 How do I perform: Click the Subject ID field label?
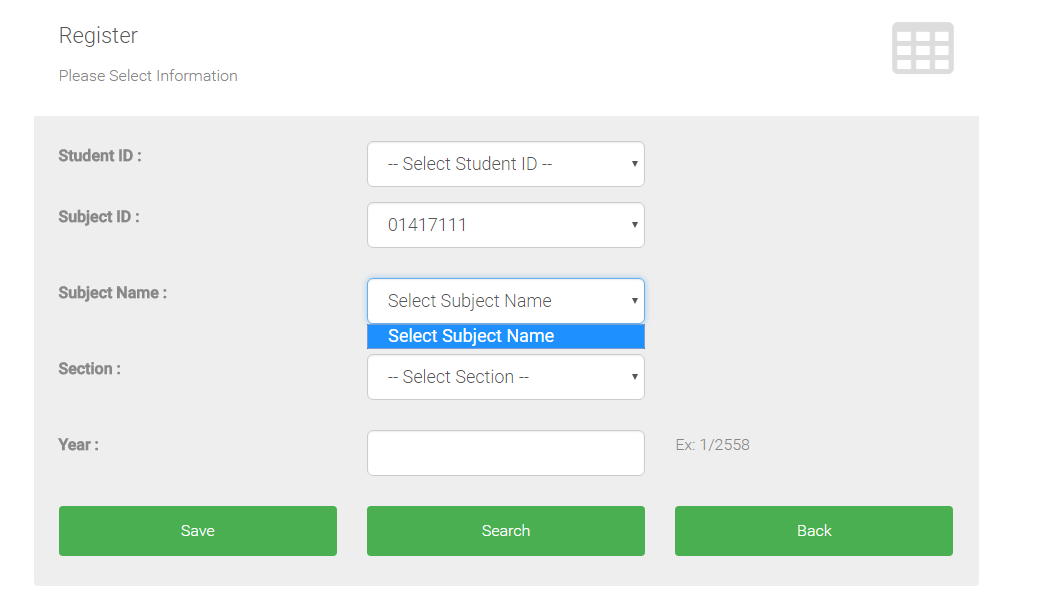coord(99,217)
